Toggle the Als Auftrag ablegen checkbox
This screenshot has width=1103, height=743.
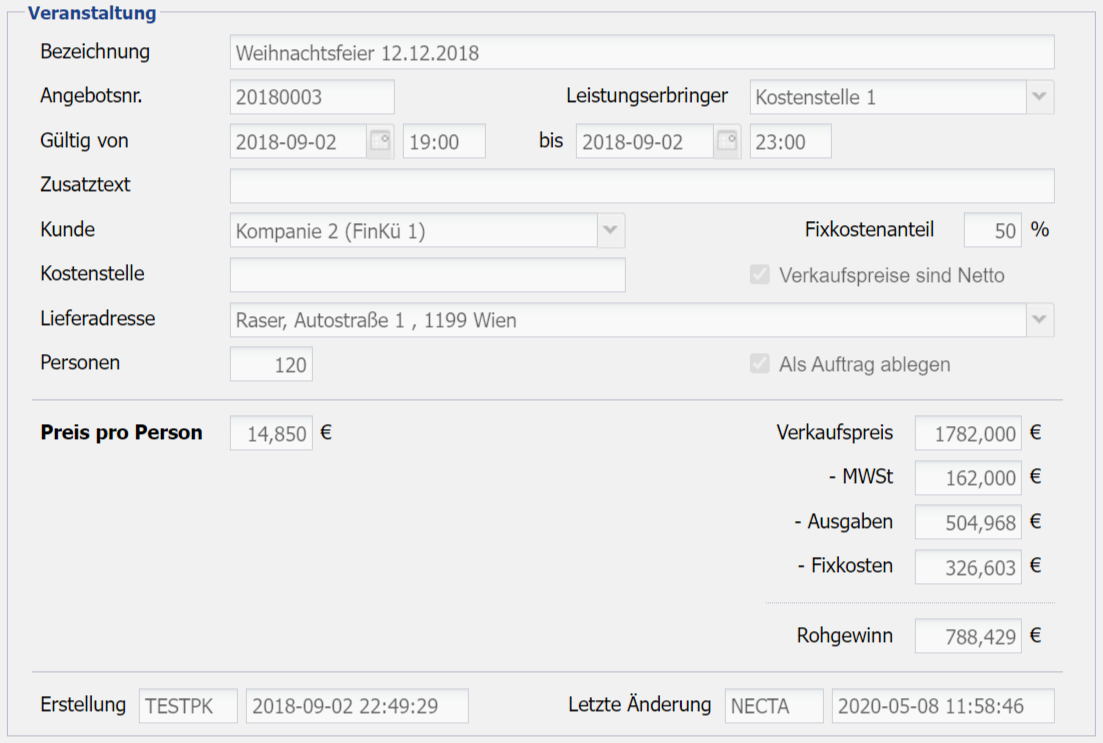[x=760, y=364]
